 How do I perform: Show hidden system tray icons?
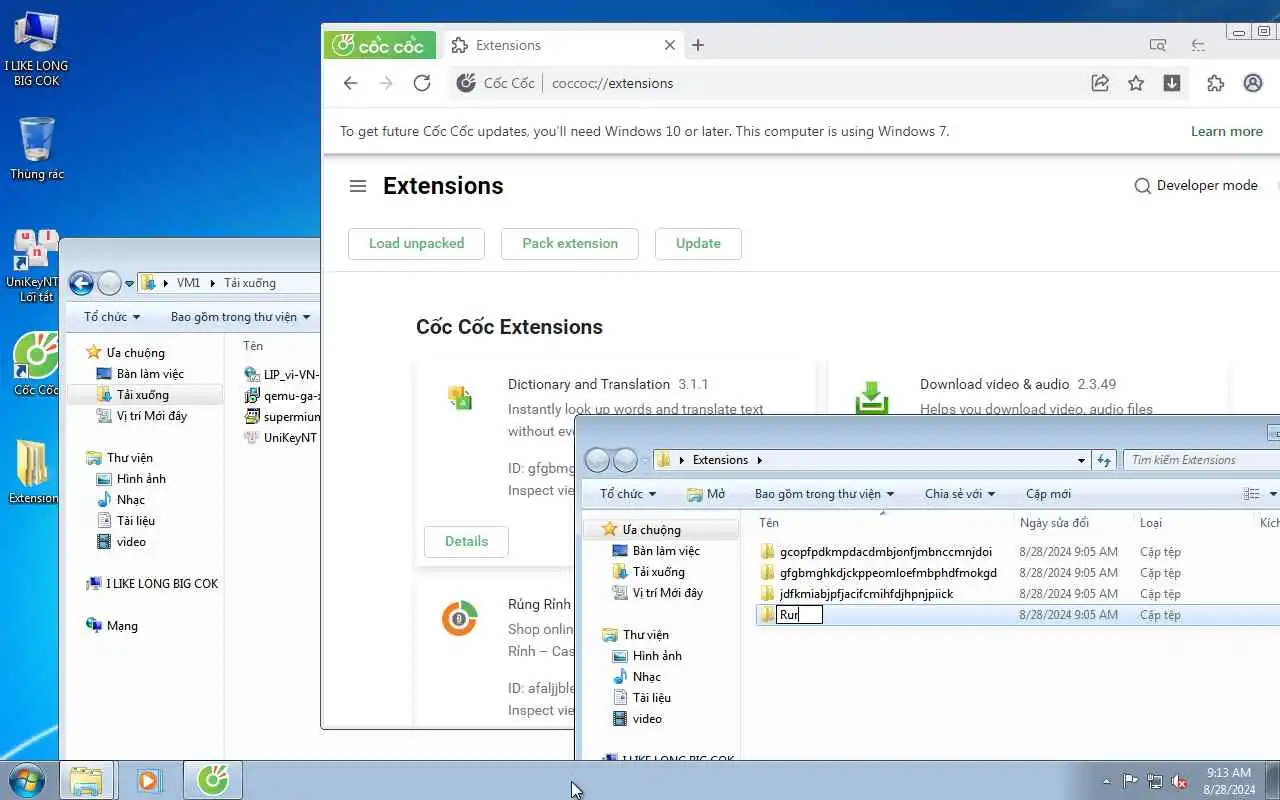(x=1106, y=781)
